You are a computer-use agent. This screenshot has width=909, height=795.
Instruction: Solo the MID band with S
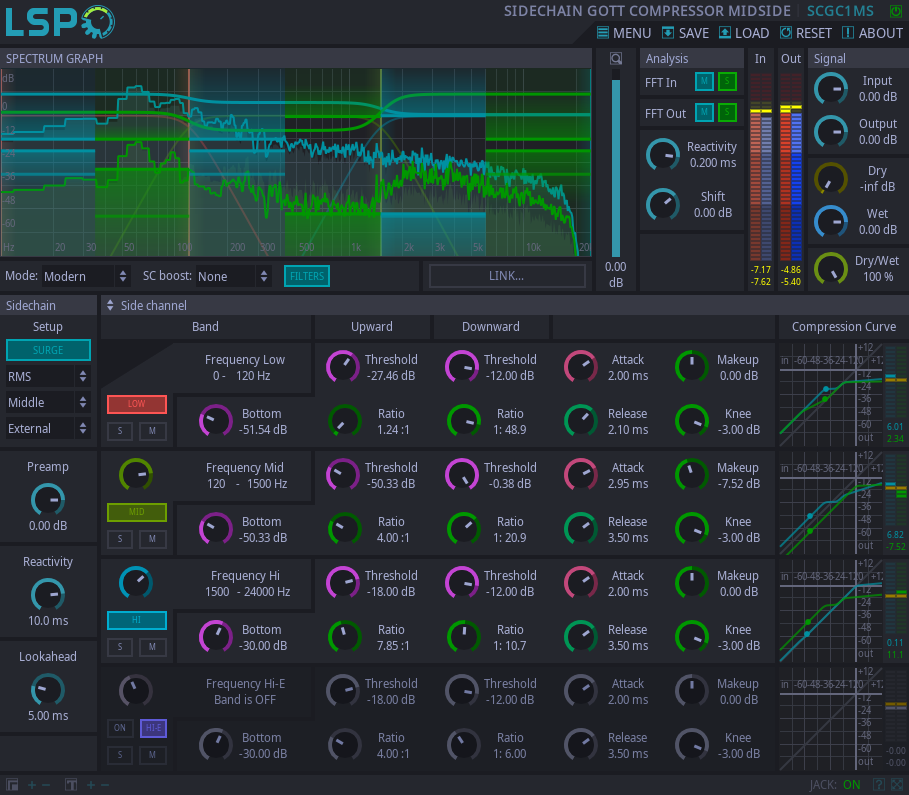tap(120, 539)
